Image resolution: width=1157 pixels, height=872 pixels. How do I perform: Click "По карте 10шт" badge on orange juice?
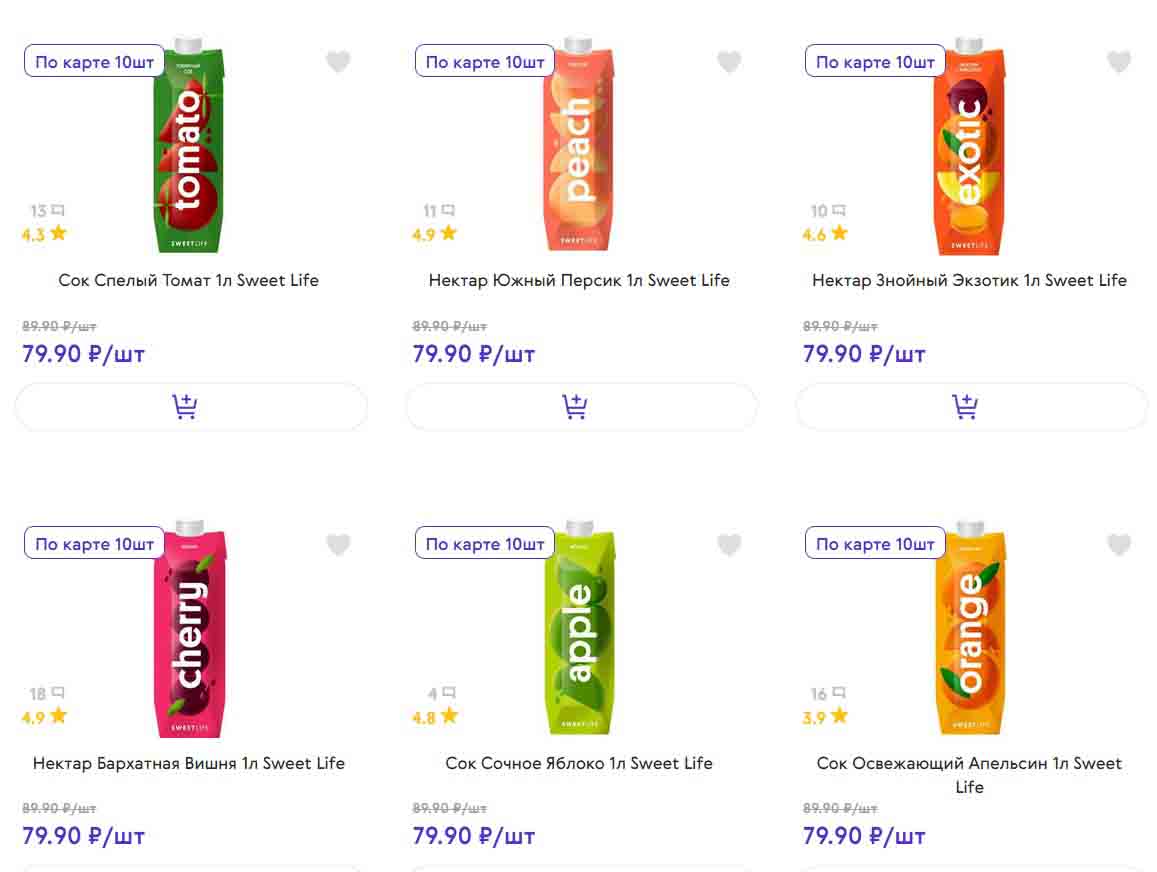point(875,545)
